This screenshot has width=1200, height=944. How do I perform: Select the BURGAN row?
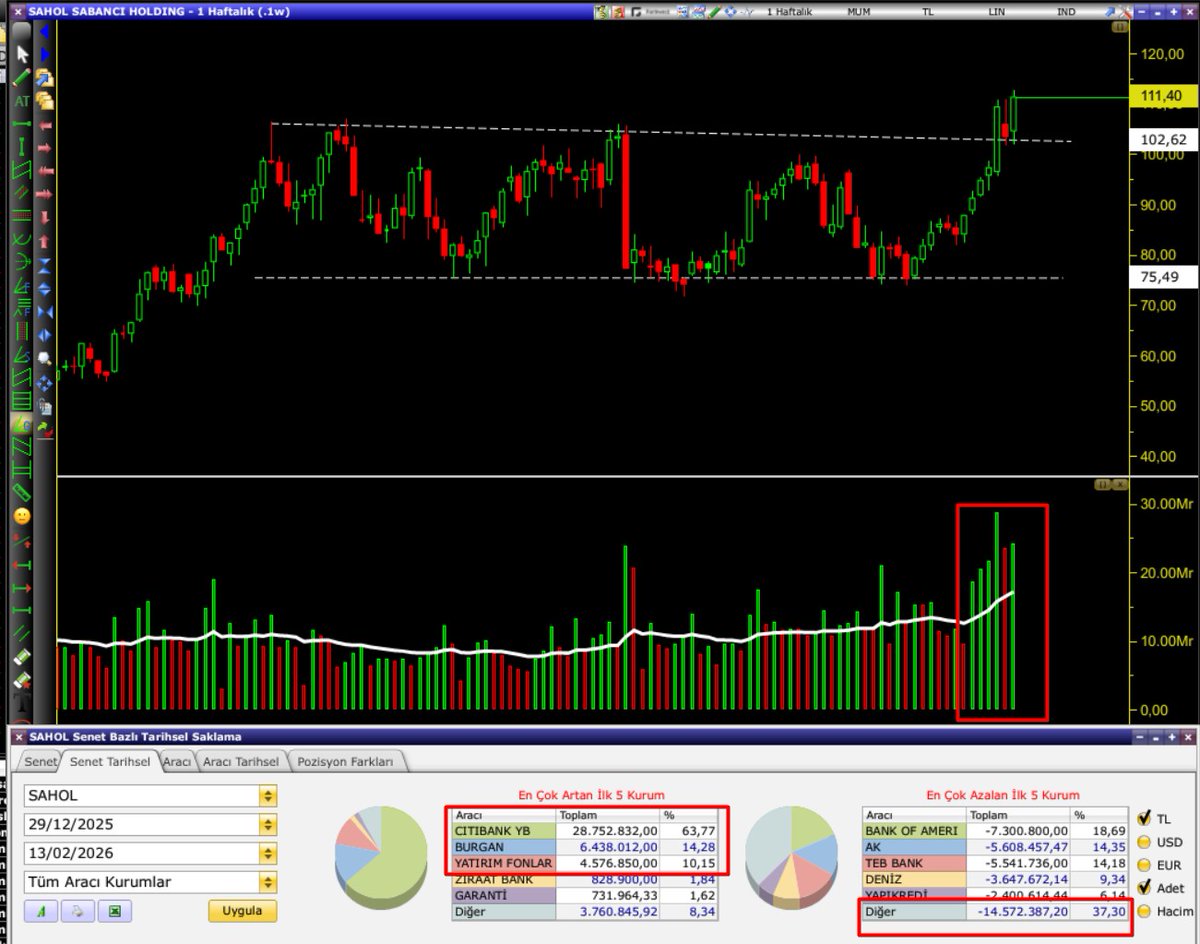tap(588, 847)
